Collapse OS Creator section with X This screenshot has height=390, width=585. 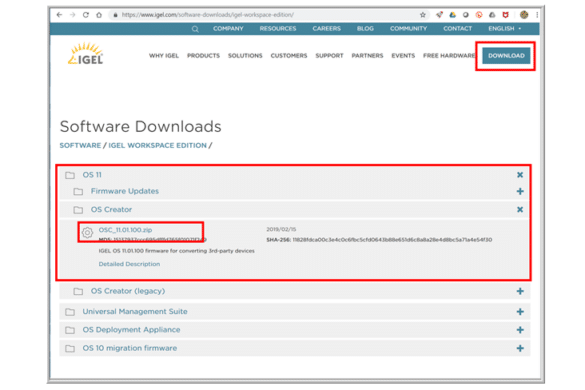tap(520, 209)
